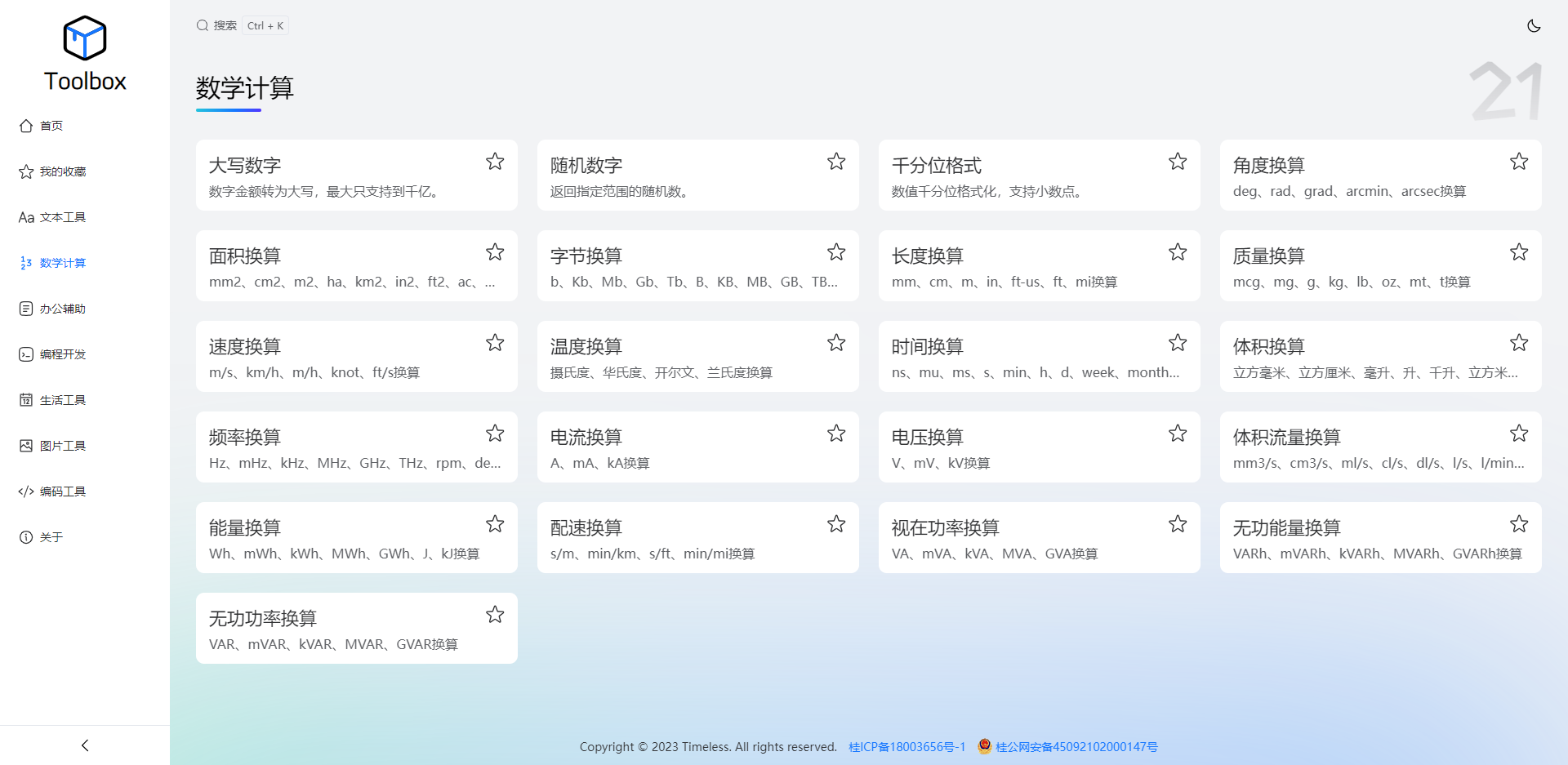1568x765 pixels.
Task: Open the 无功功率换算 tool card
Action: point(357,629)
